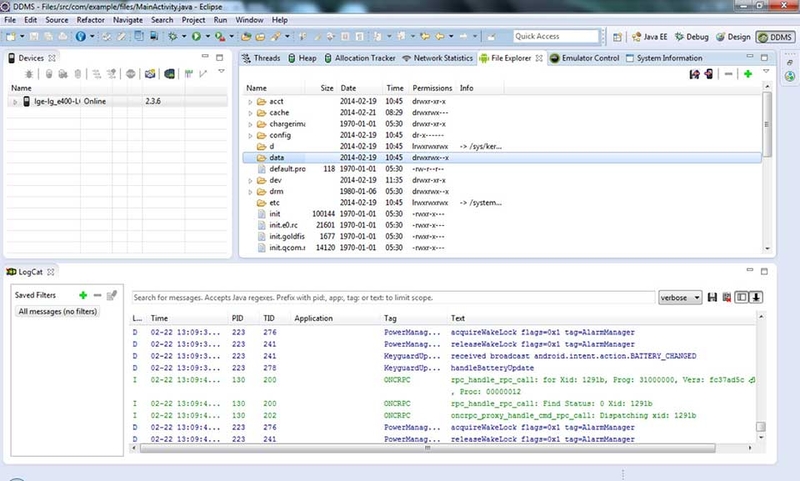Toggle display of saved filters view

(x=741, y=297)
